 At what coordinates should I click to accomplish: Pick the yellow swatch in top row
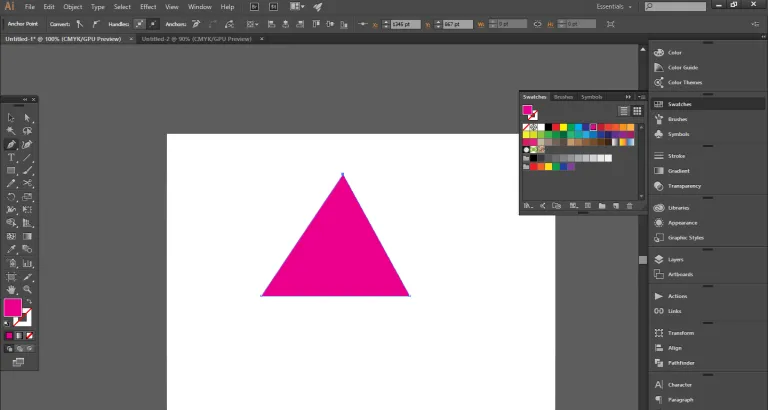click(563, 127)
